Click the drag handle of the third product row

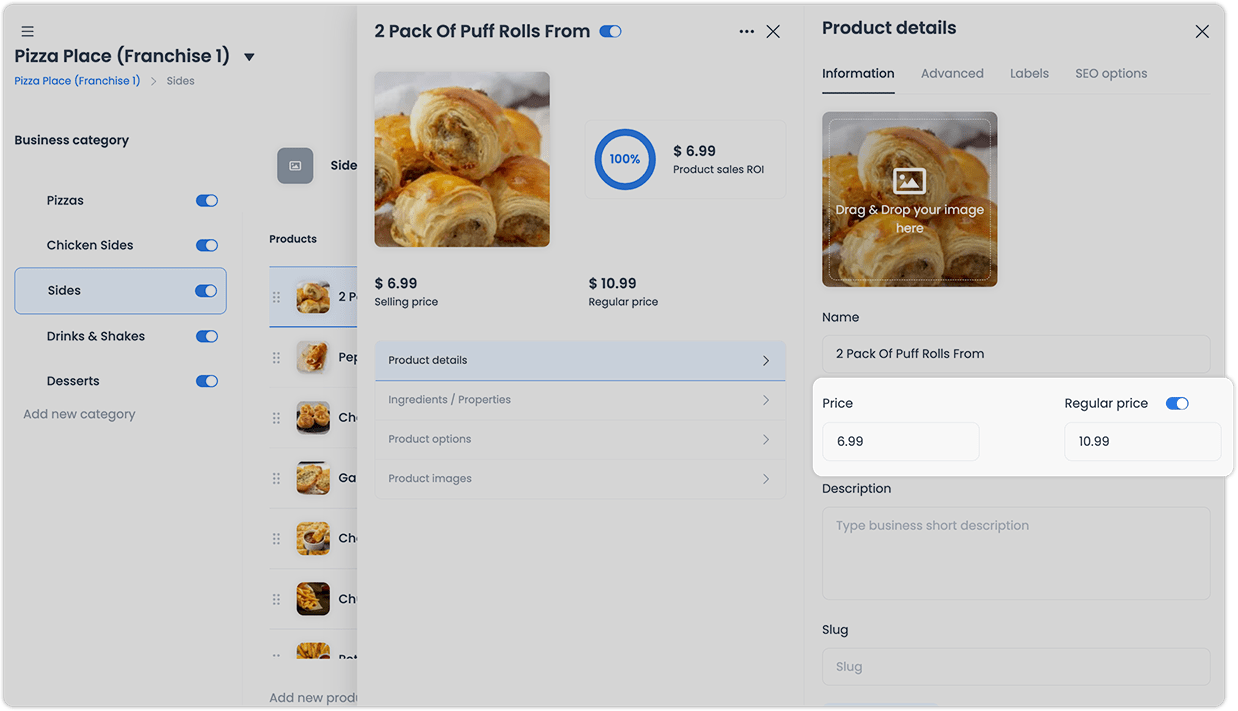pos(277,418)
